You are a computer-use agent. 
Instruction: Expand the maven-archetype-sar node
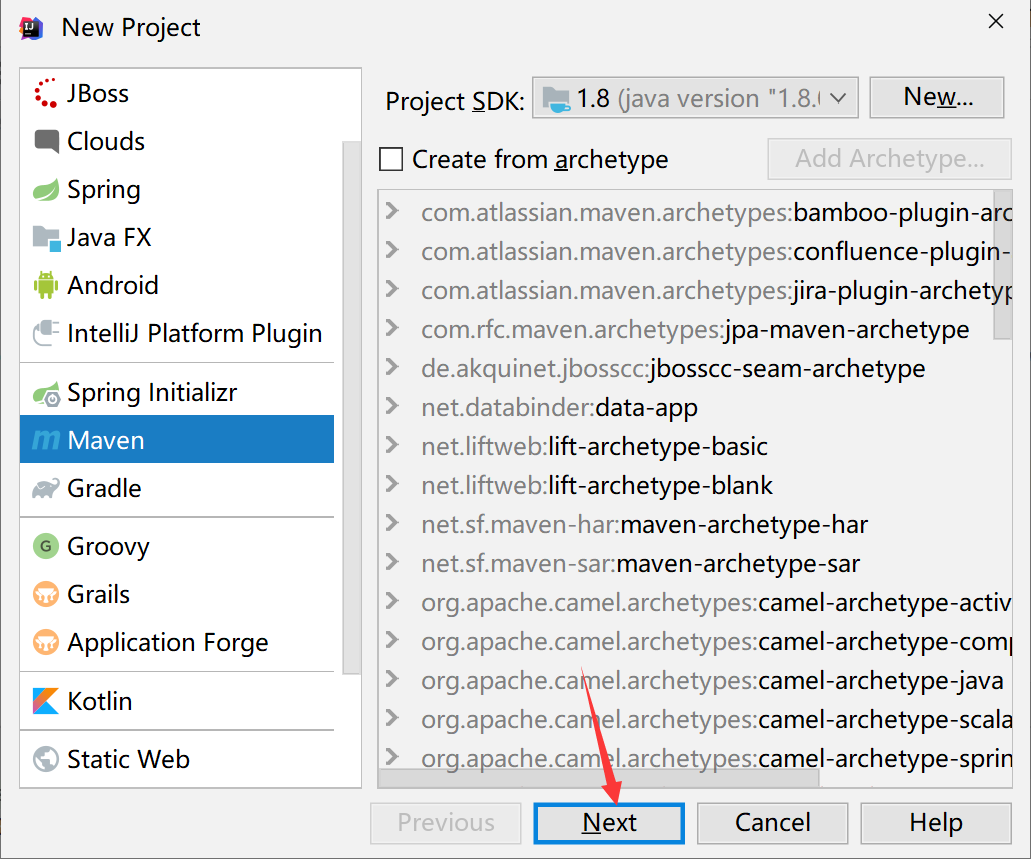click(393, 562)
